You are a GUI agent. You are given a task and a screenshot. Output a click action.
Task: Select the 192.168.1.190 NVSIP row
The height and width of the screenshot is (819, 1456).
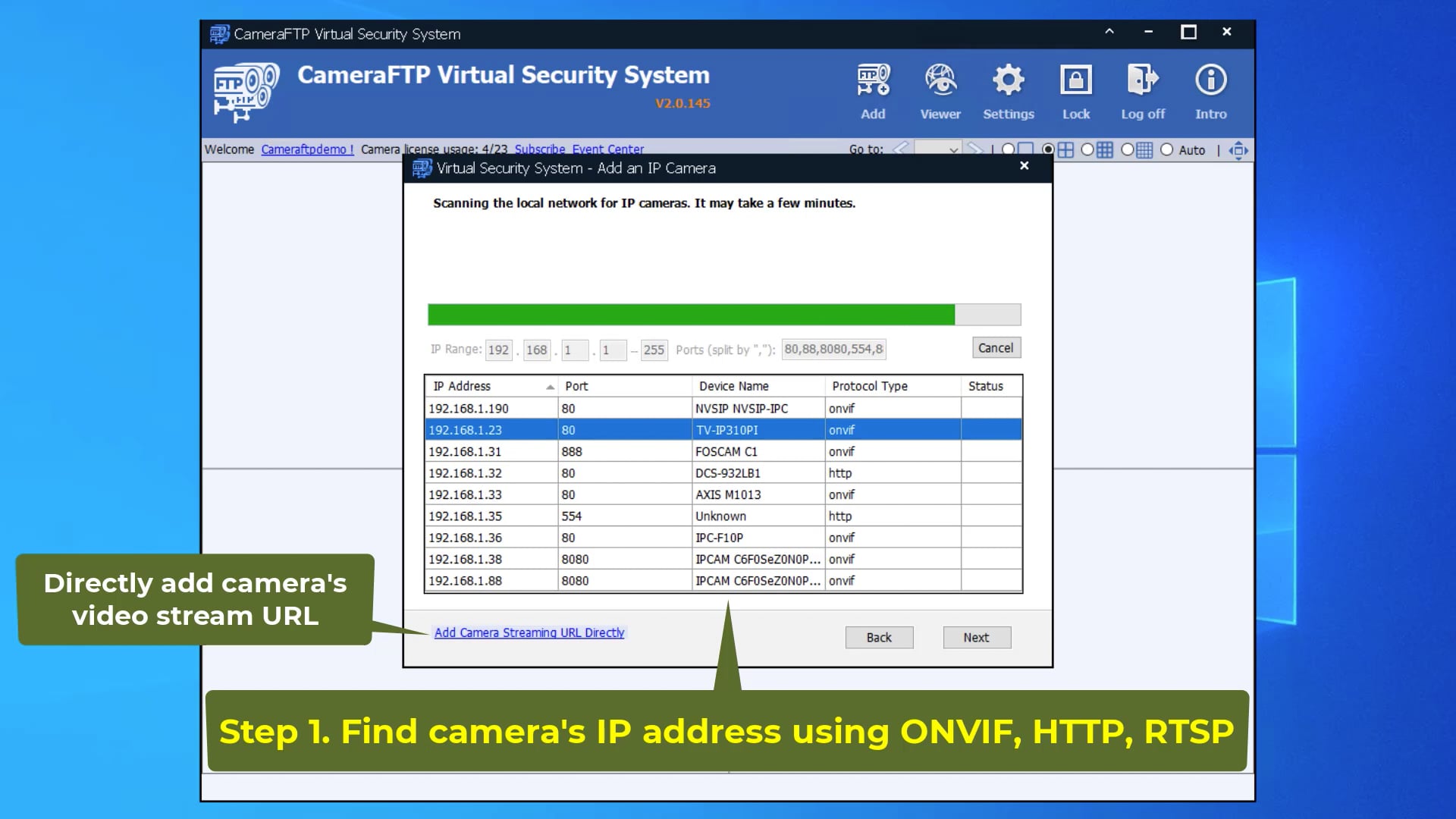point(723,408)
